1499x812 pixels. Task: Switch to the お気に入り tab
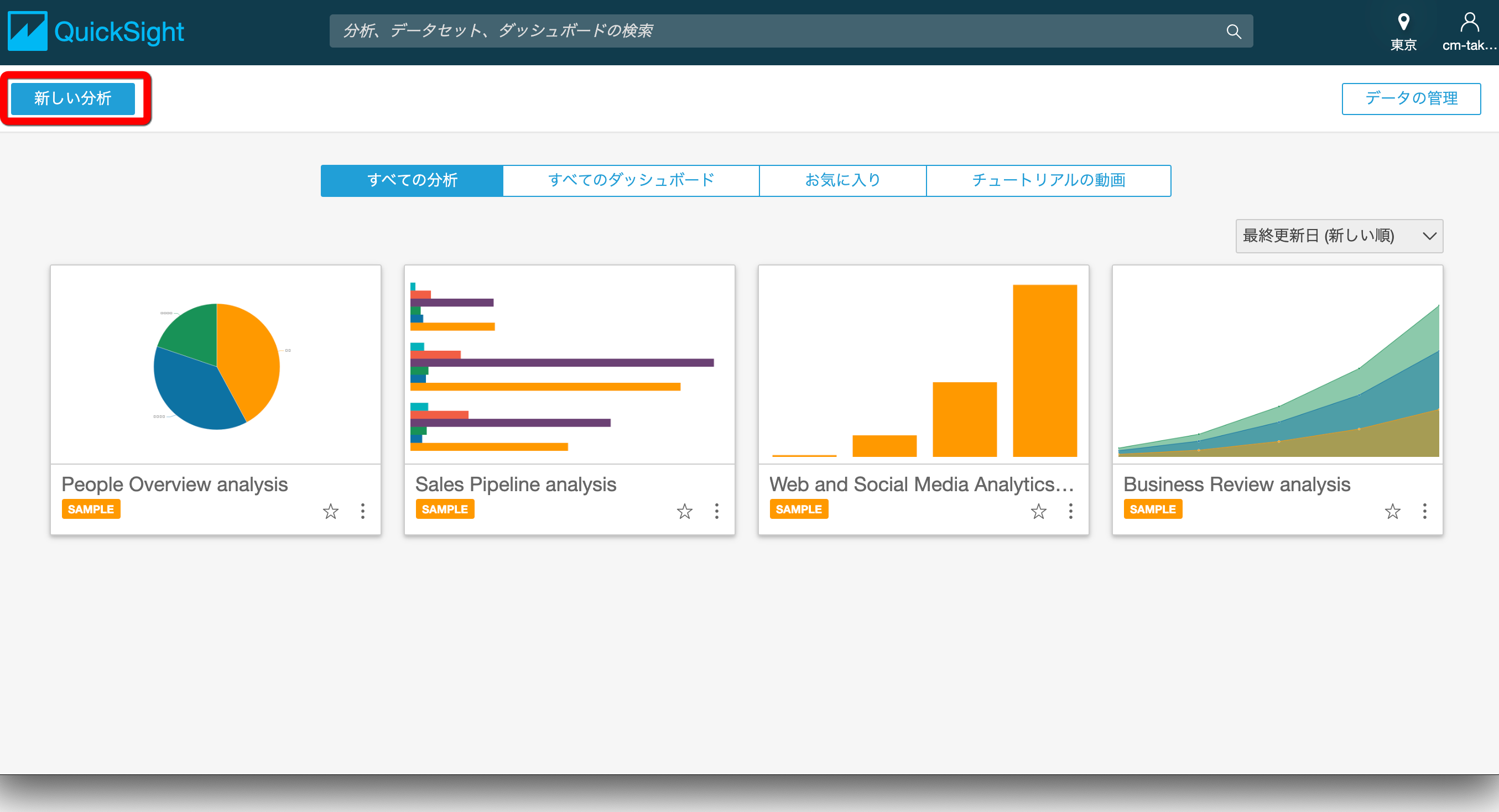842,180
